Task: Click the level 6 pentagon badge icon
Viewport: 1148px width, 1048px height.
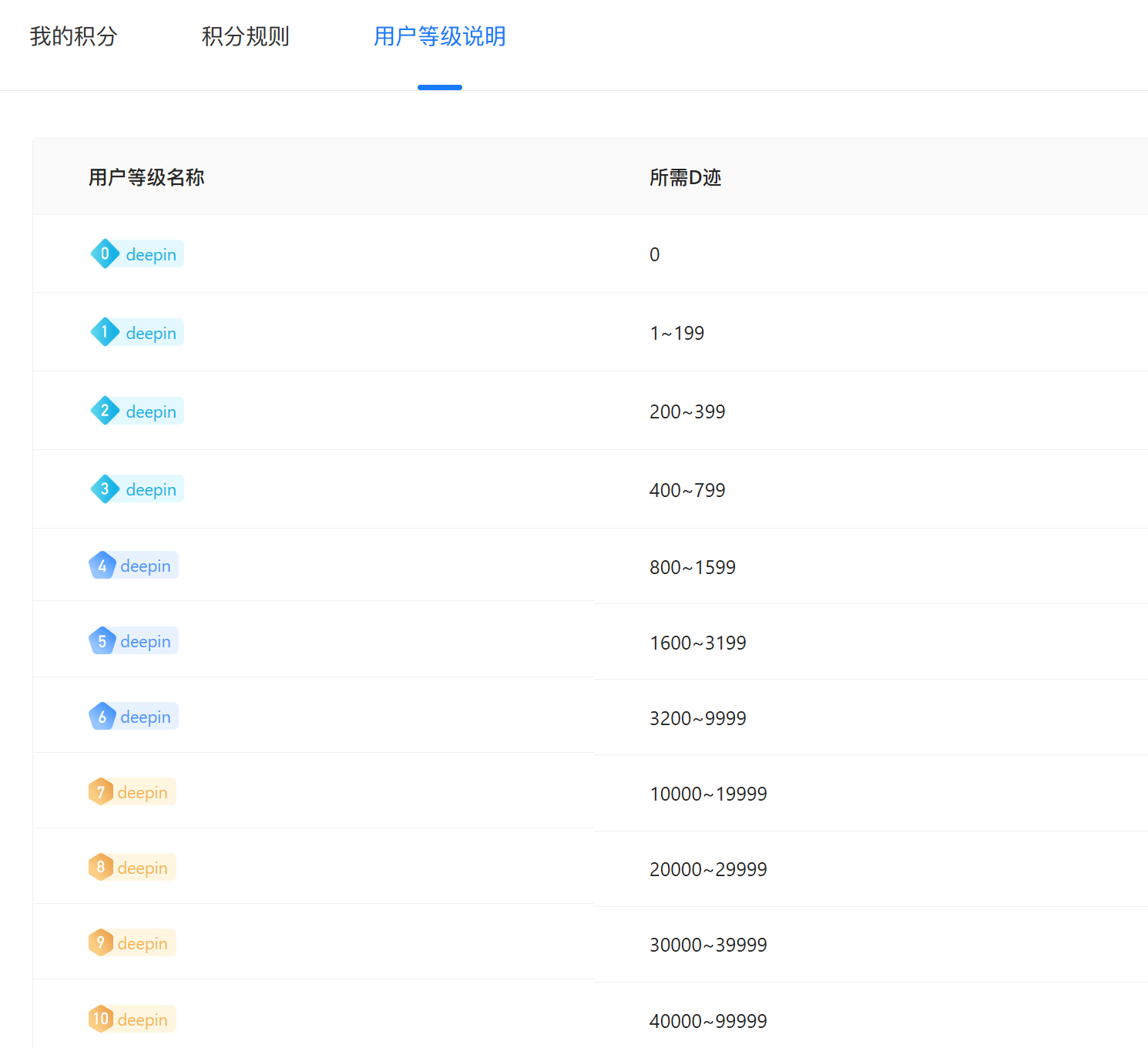Action: (x=102, y=716)
